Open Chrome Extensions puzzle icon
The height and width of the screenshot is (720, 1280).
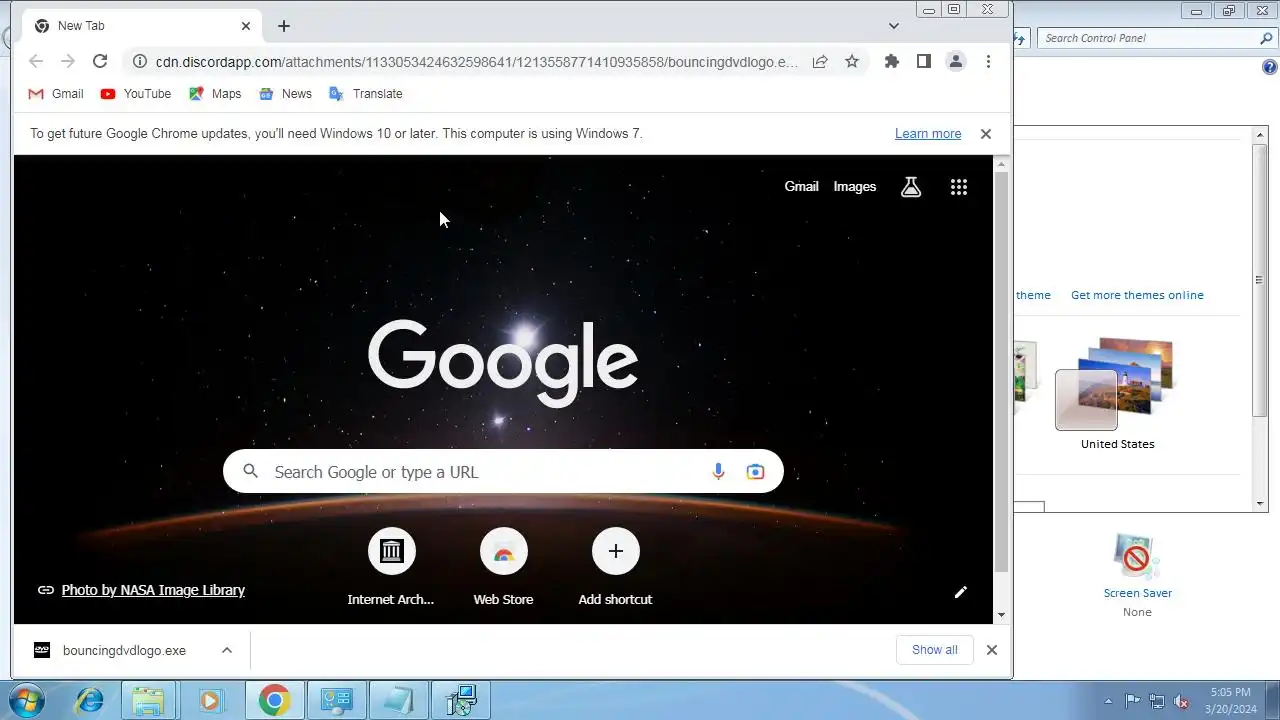[892, 61]
